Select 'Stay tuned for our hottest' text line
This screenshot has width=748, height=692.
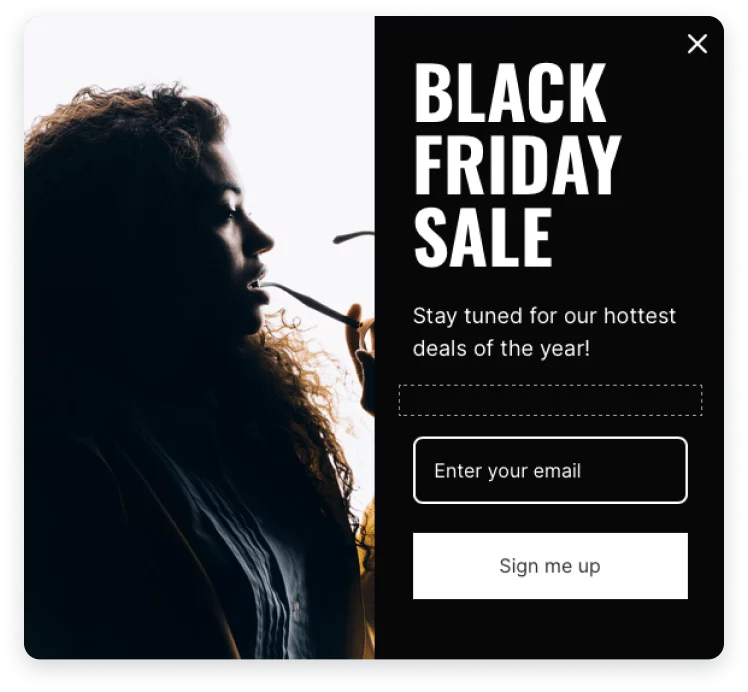tap(544, 316)
